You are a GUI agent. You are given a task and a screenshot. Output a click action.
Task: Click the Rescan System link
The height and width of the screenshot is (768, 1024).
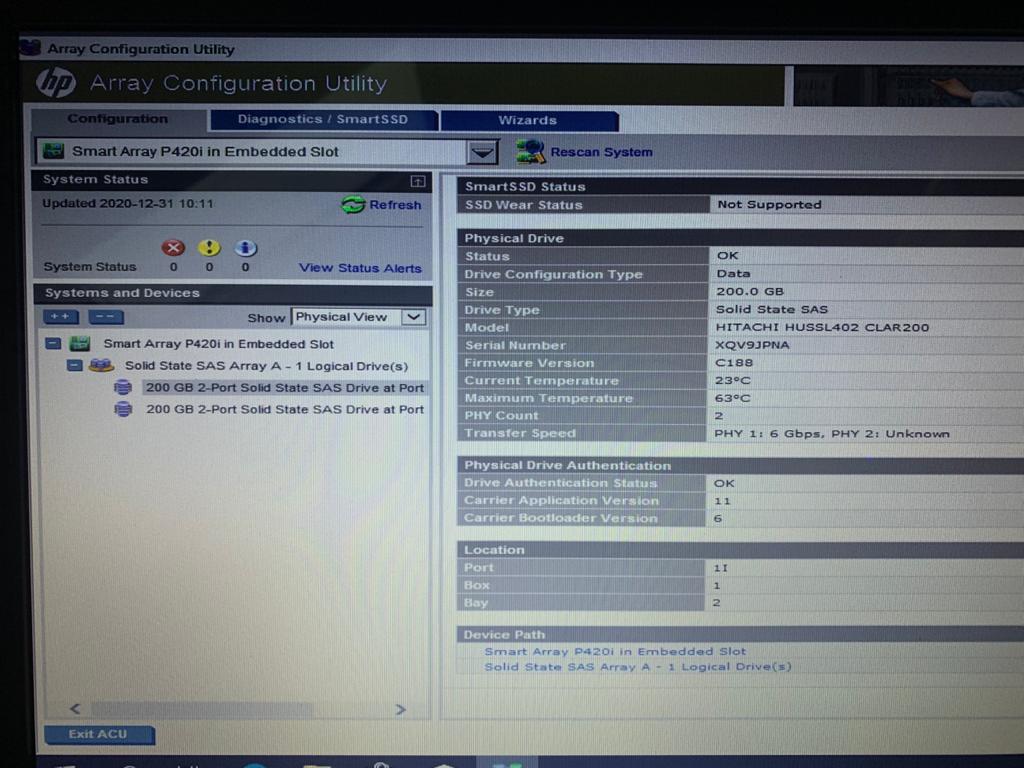coord(601,152)
